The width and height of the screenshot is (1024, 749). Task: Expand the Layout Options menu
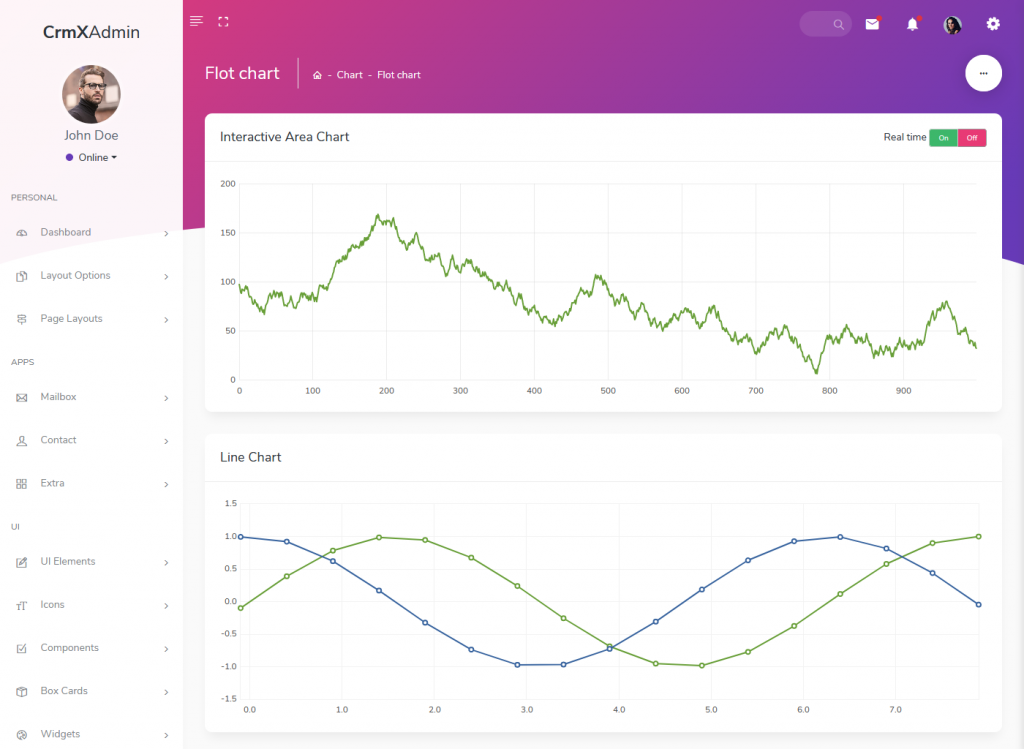(x=75, y=275)
